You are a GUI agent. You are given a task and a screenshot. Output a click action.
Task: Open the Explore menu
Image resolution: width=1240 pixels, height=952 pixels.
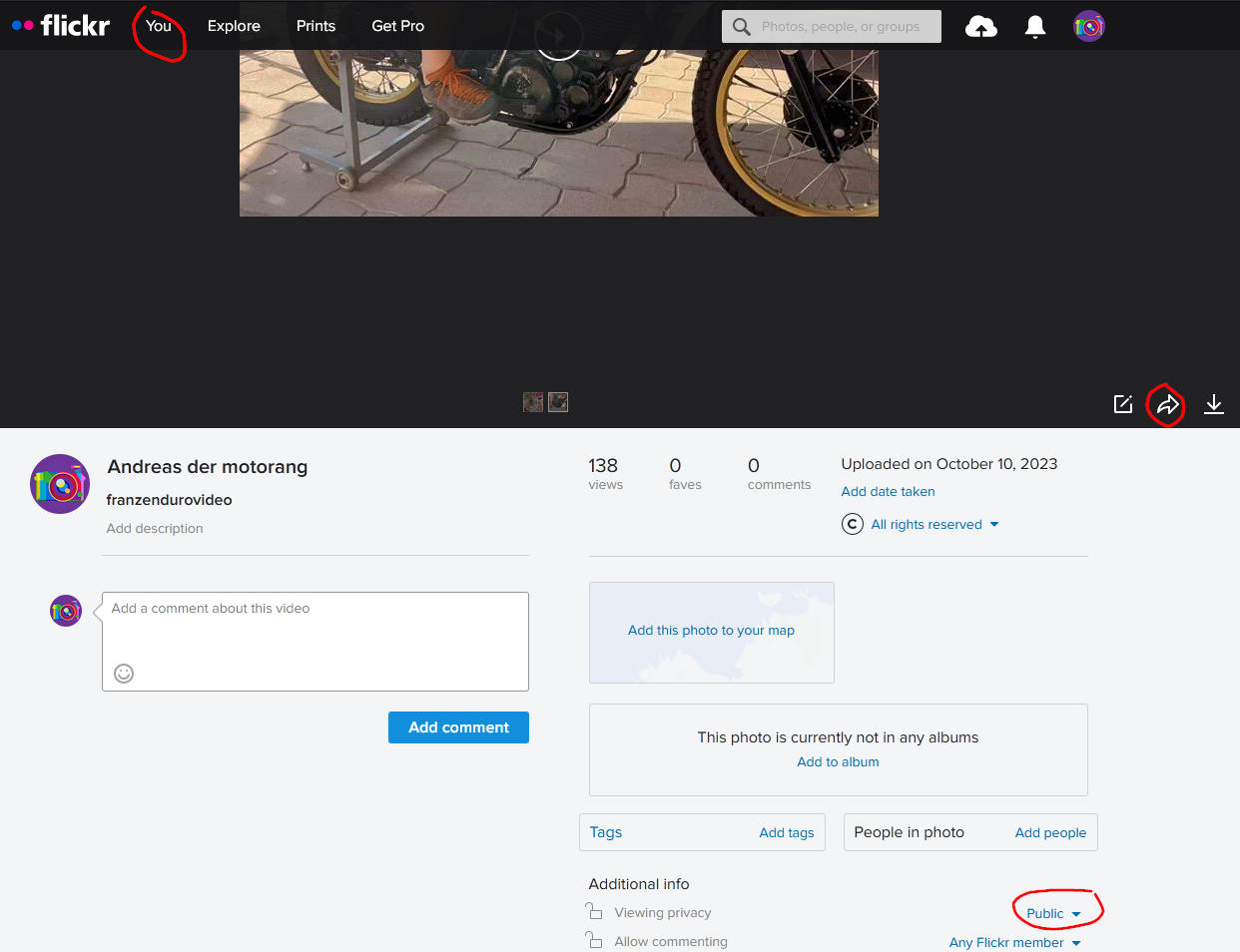pyautogui.click(x=234, y=26)
